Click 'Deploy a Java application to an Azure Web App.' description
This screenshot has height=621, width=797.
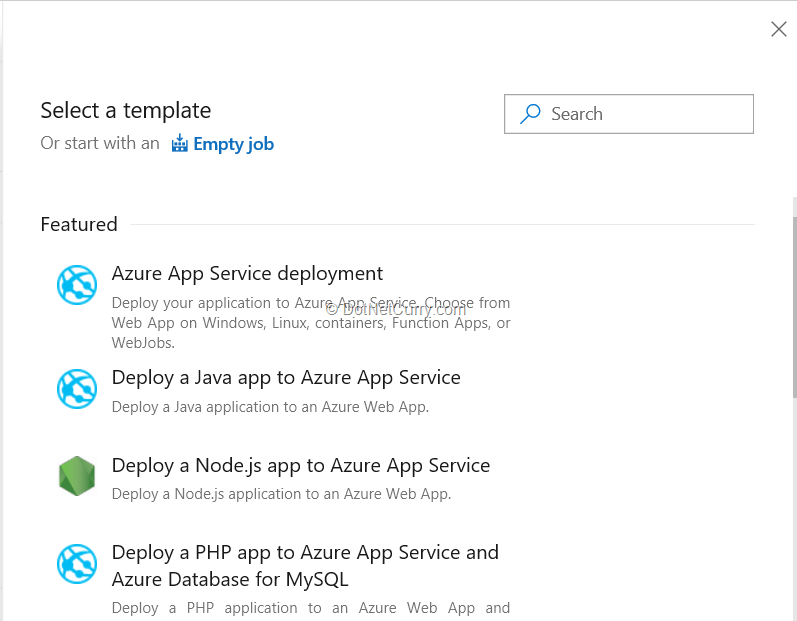[270, 407]
